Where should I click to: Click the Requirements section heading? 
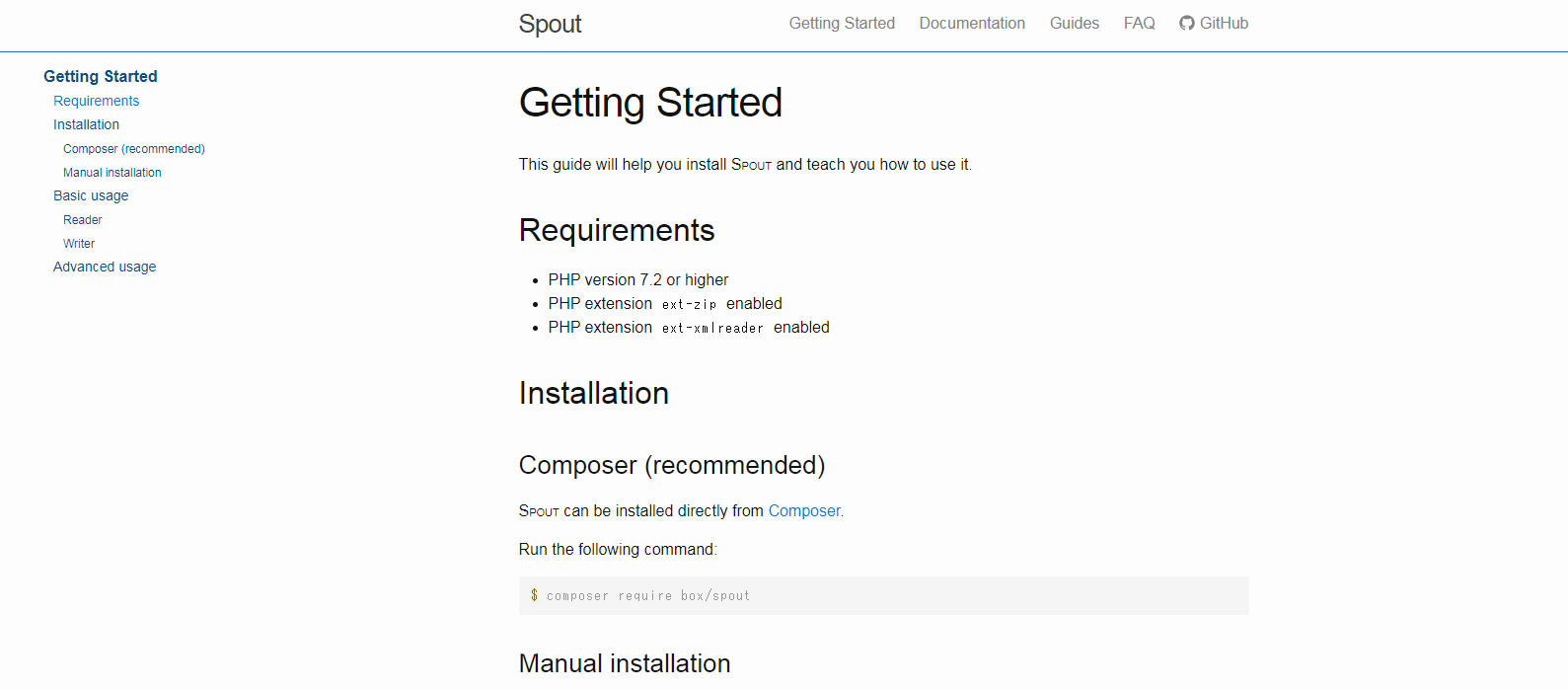coord(617,230)
